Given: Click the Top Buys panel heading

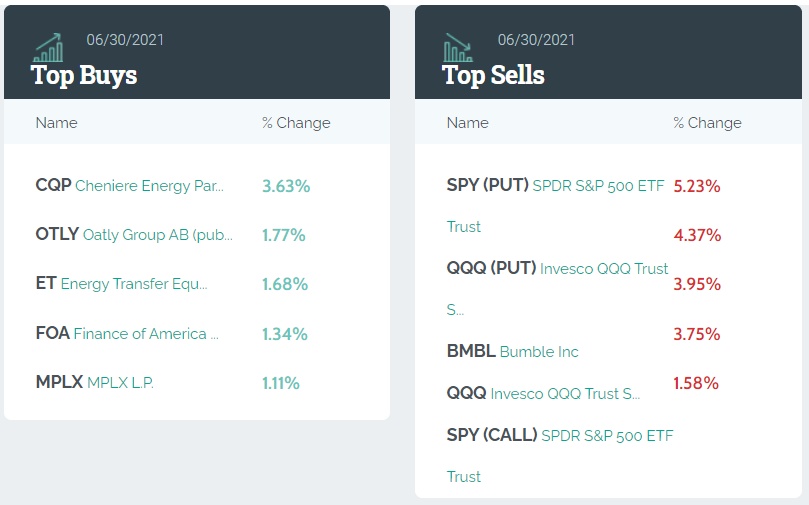Looking at the screenshot, I should pyautogui.click(x=84, y=75).
